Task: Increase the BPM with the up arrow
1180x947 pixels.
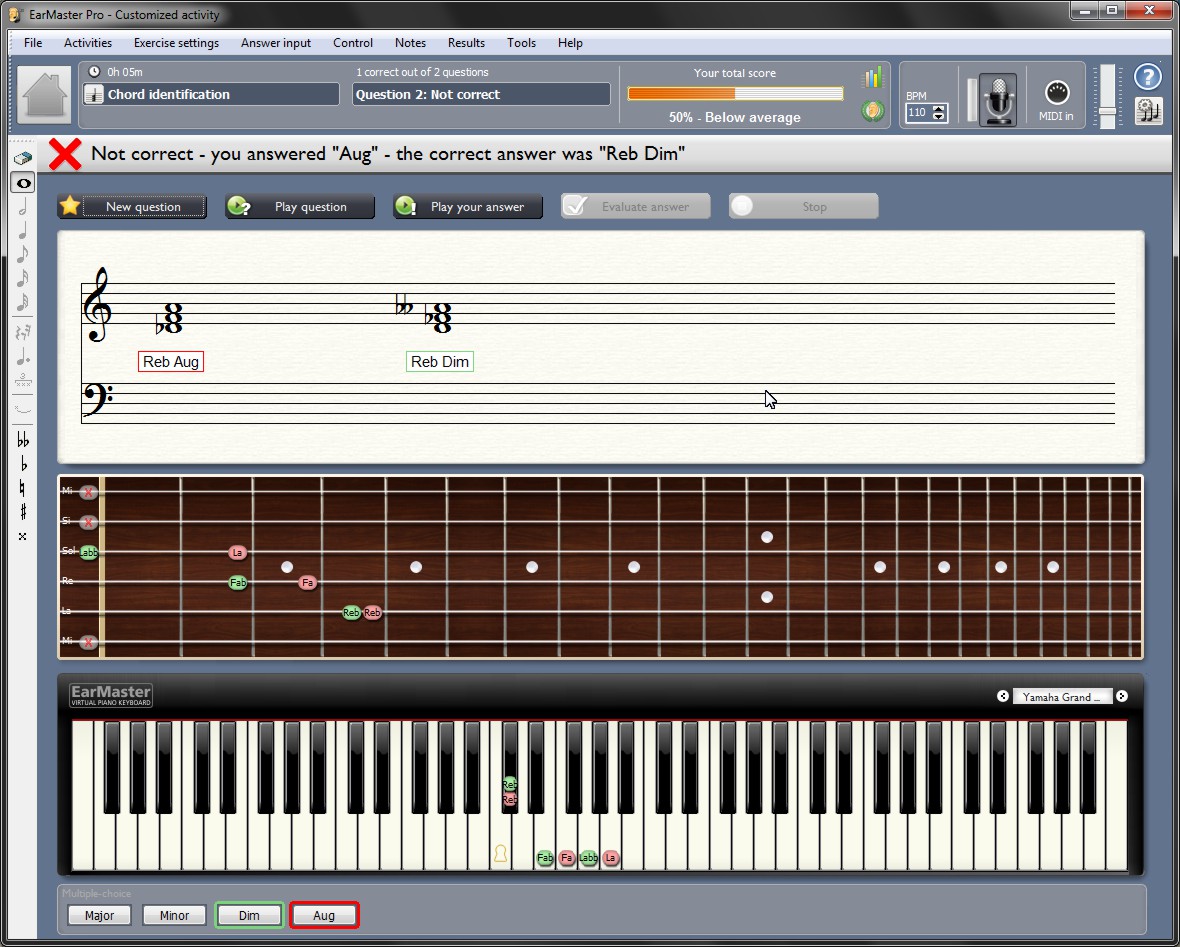Action: pos(939,109)
